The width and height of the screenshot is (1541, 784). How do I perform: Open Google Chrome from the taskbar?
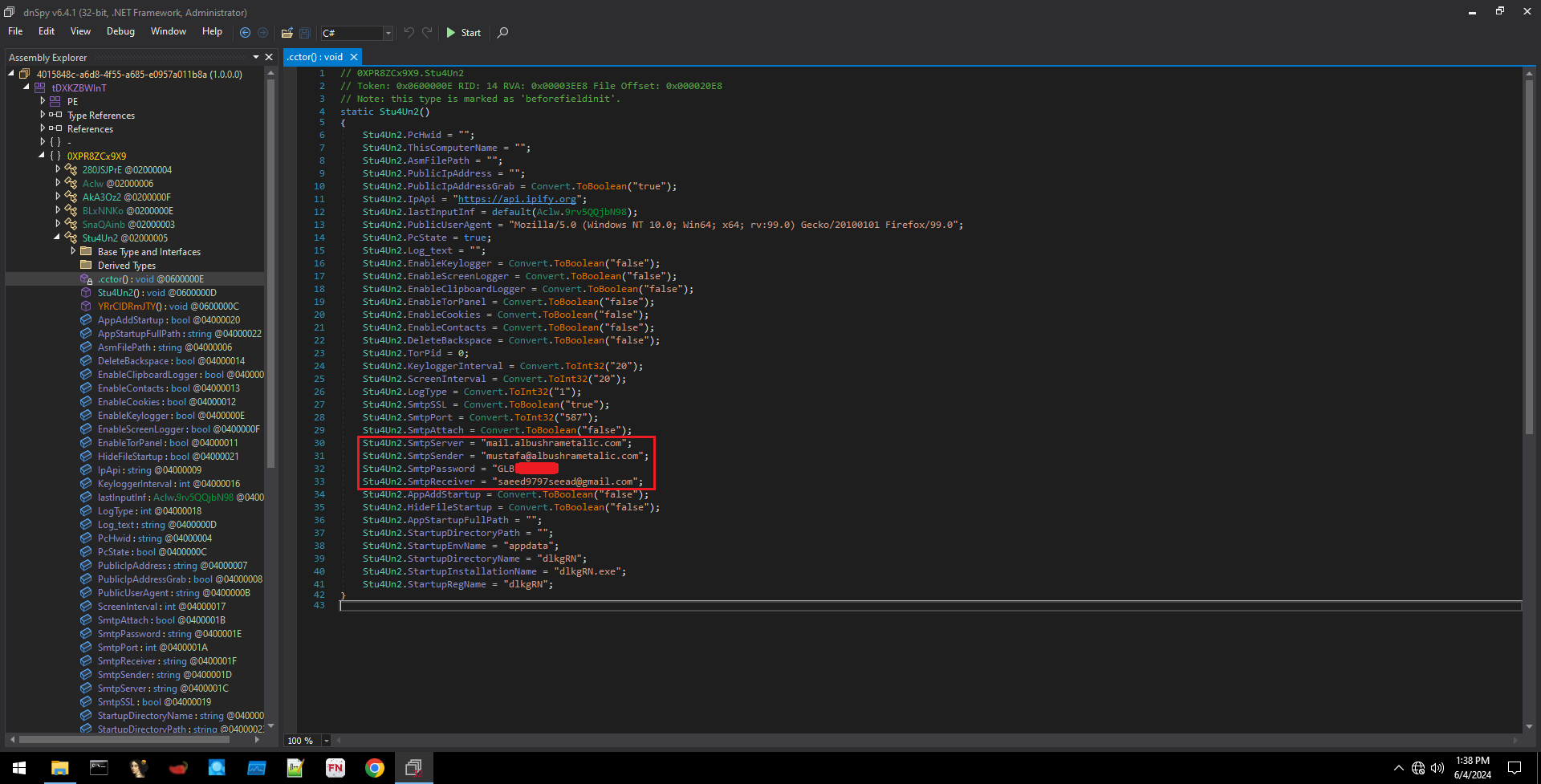pos(374,768)
